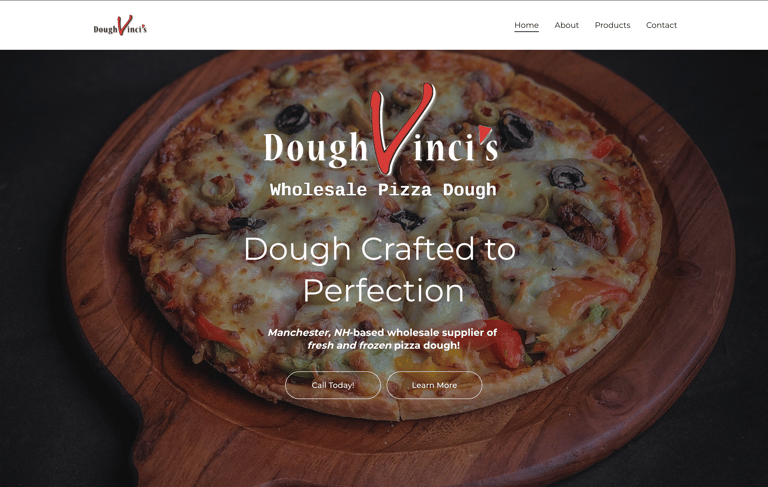Click the italic fresh and frozen text

pos(349,345)
